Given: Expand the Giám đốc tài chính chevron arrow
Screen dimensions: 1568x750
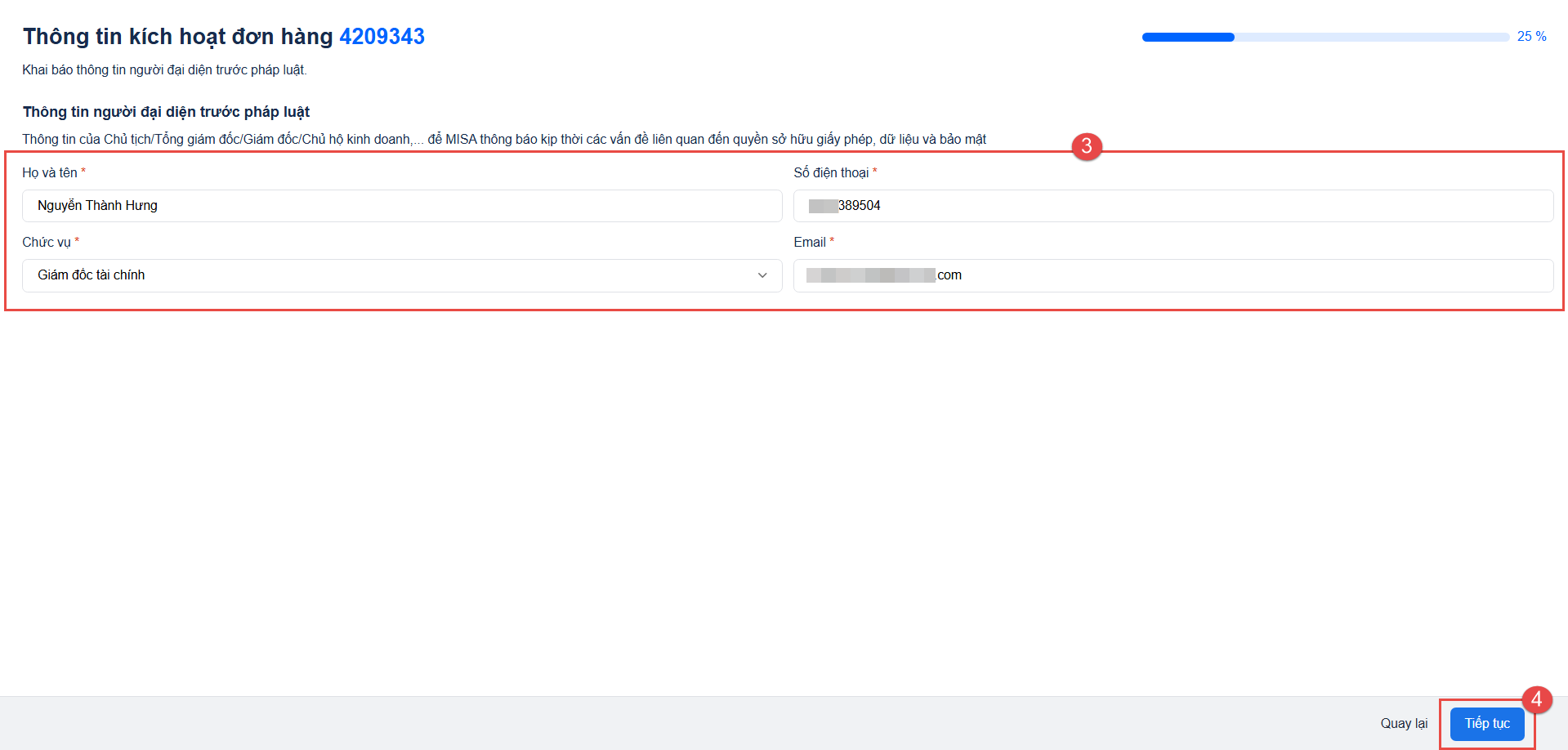Looking at the screenshot, I should coord(762,275).
